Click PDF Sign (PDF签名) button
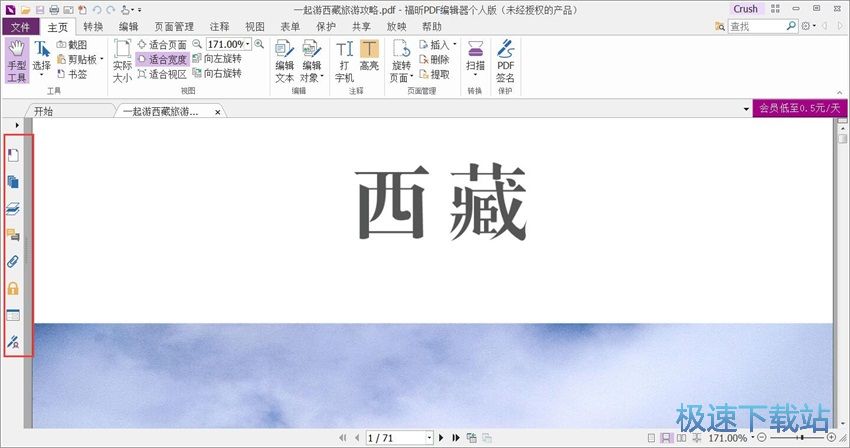The height and width of the screenshot is (448, 850). click(x=505, y=61)
